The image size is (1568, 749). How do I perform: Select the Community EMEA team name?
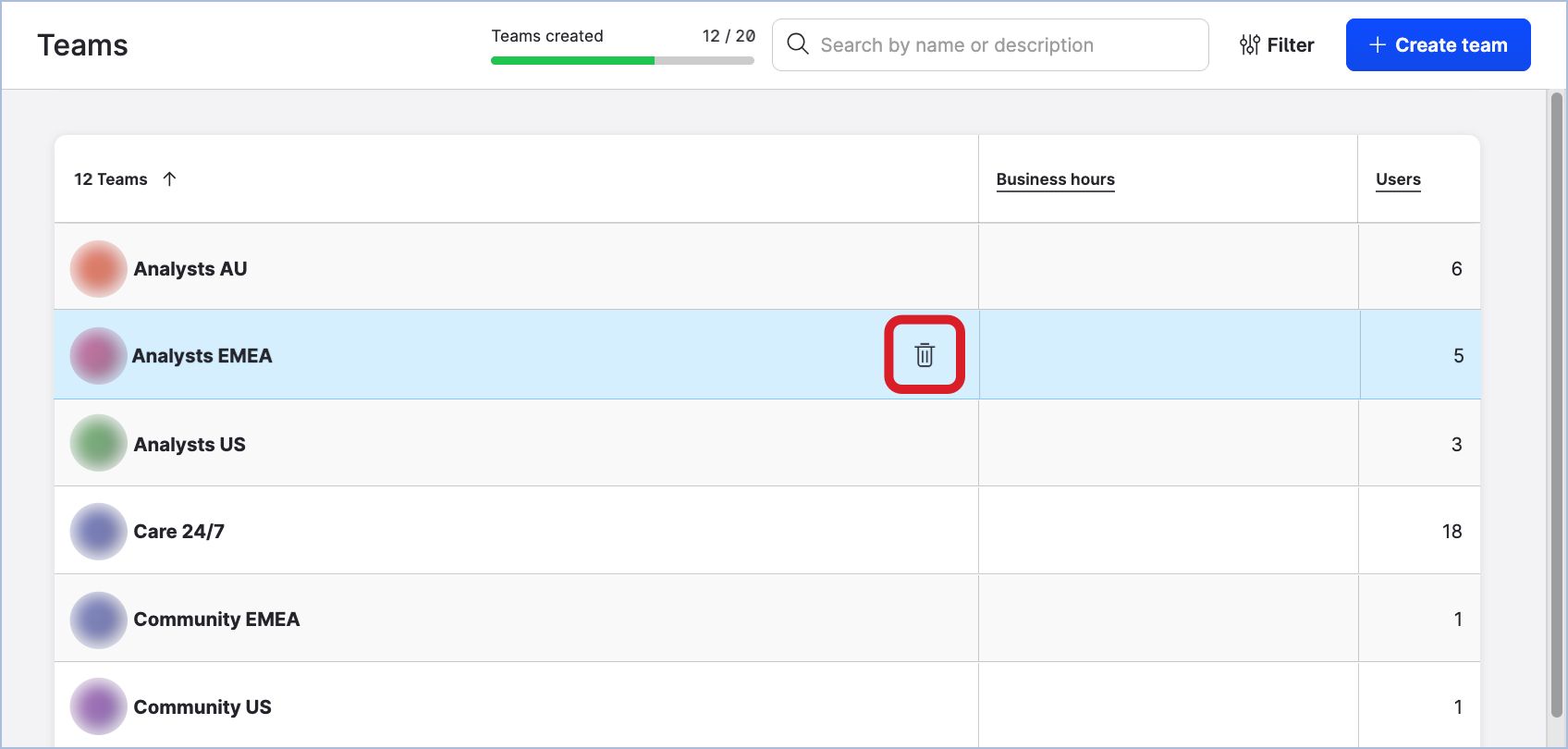tap(217, 620)
